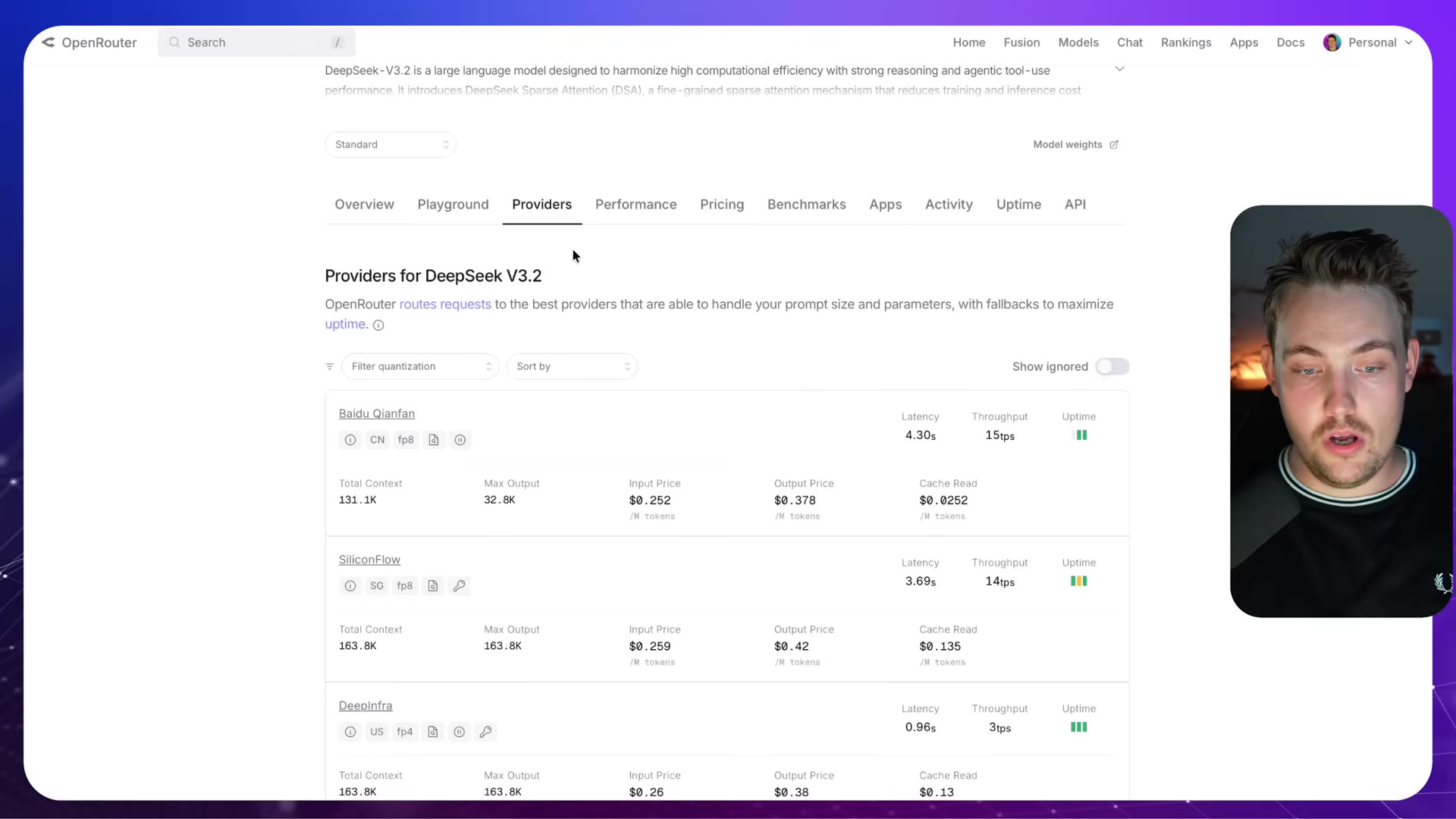Focus the Search input field
Image resolution: width=1456 pixels, height=819 pixels.
(x=257, y=42)
